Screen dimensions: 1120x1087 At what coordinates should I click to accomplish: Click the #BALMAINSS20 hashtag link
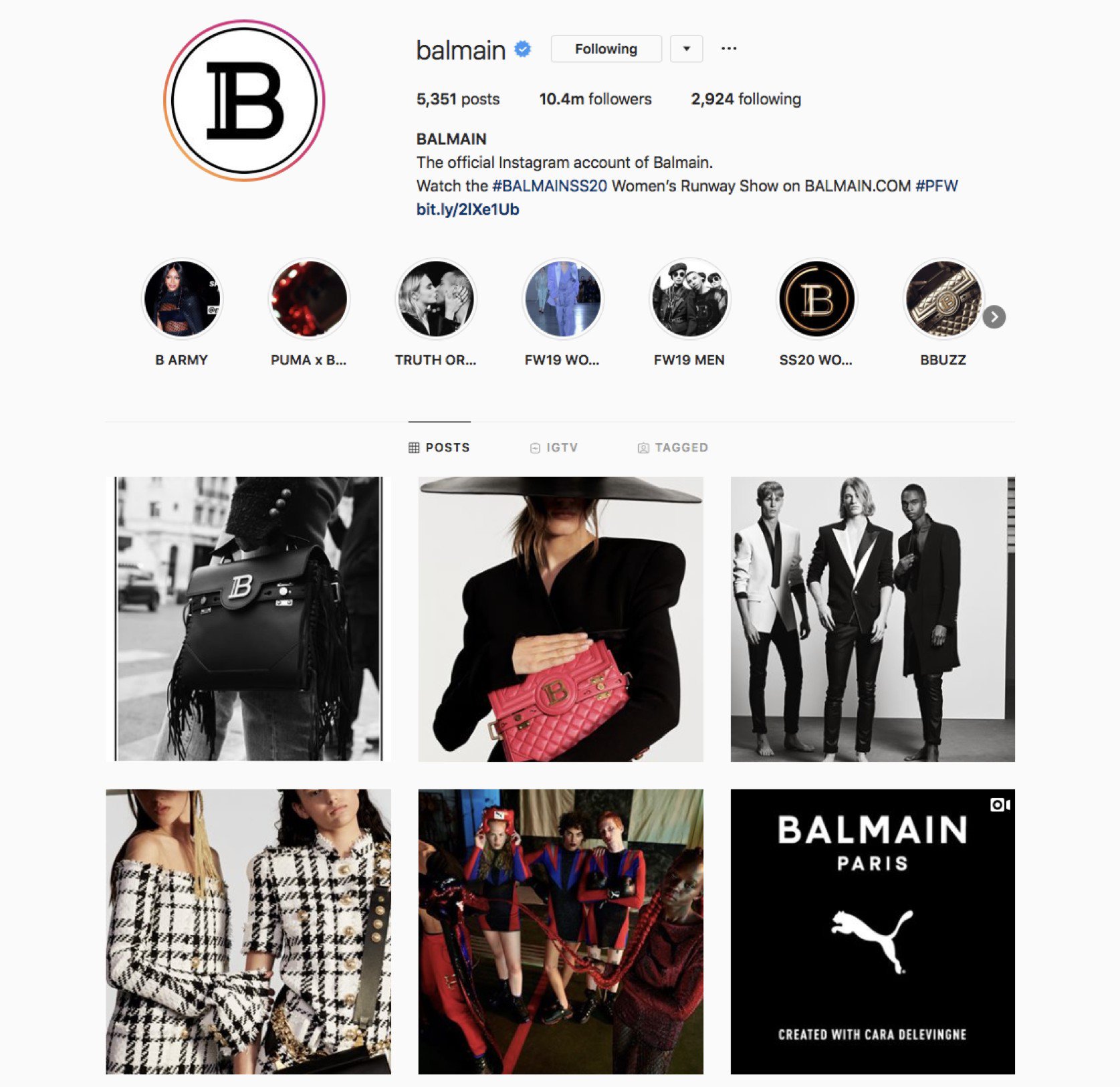(x=550, y=186)
